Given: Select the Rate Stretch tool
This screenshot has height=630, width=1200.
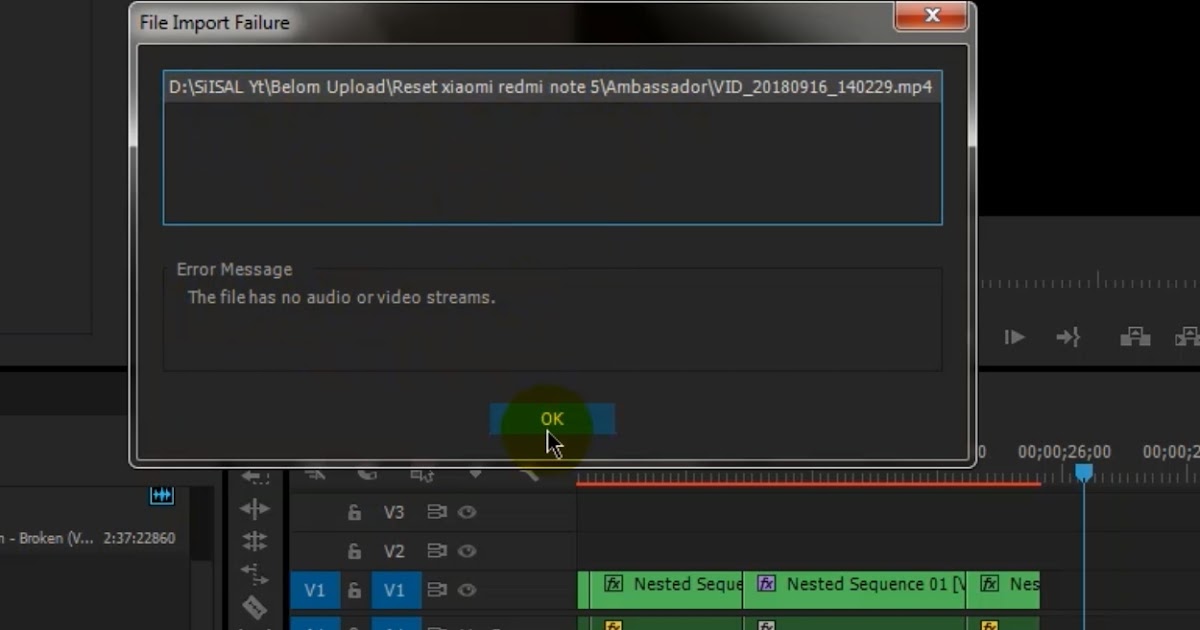Looking at the screenshot, I should pos(258,572).
